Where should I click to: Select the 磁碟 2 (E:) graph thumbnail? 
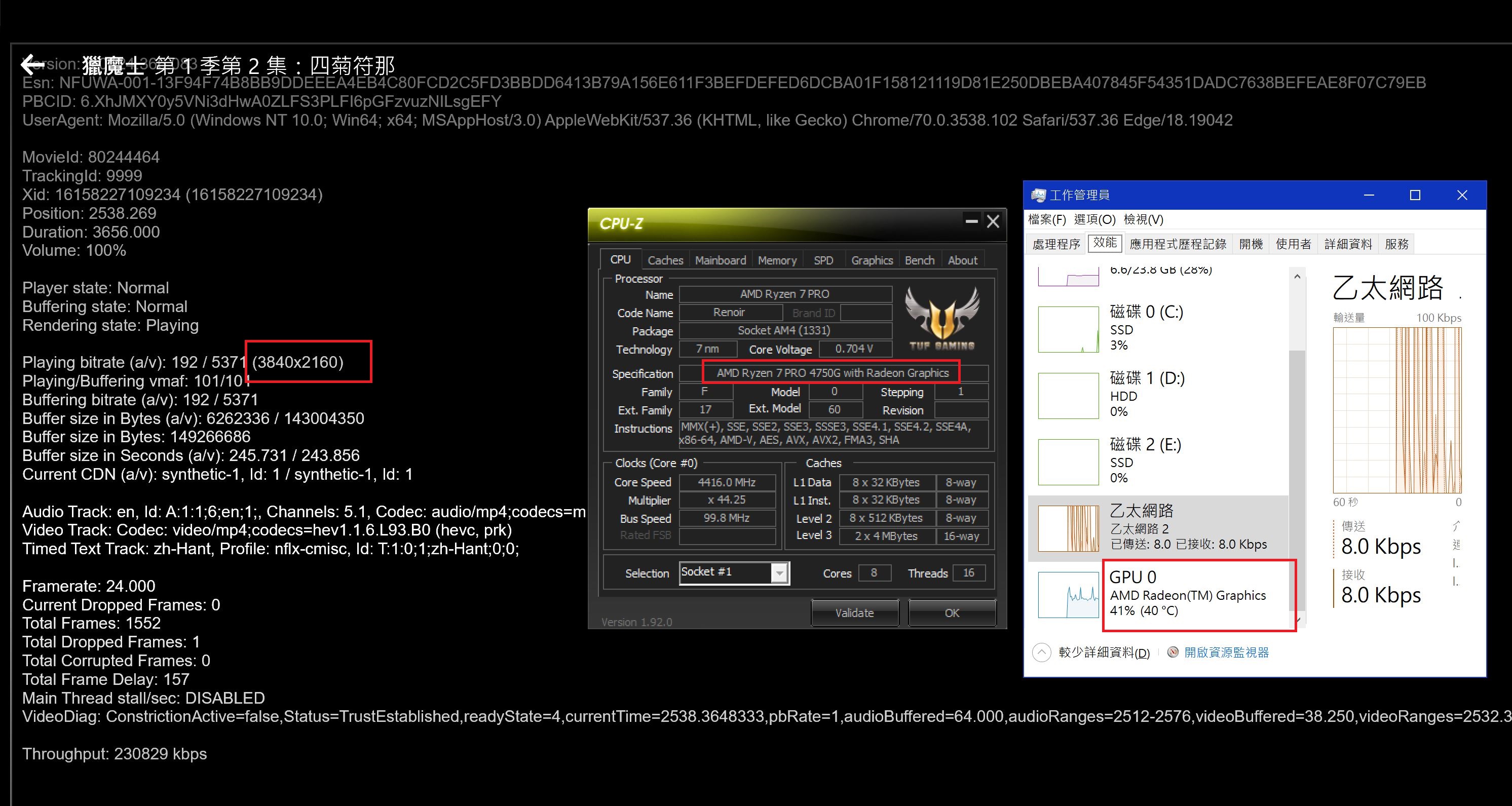point(1068,462)
